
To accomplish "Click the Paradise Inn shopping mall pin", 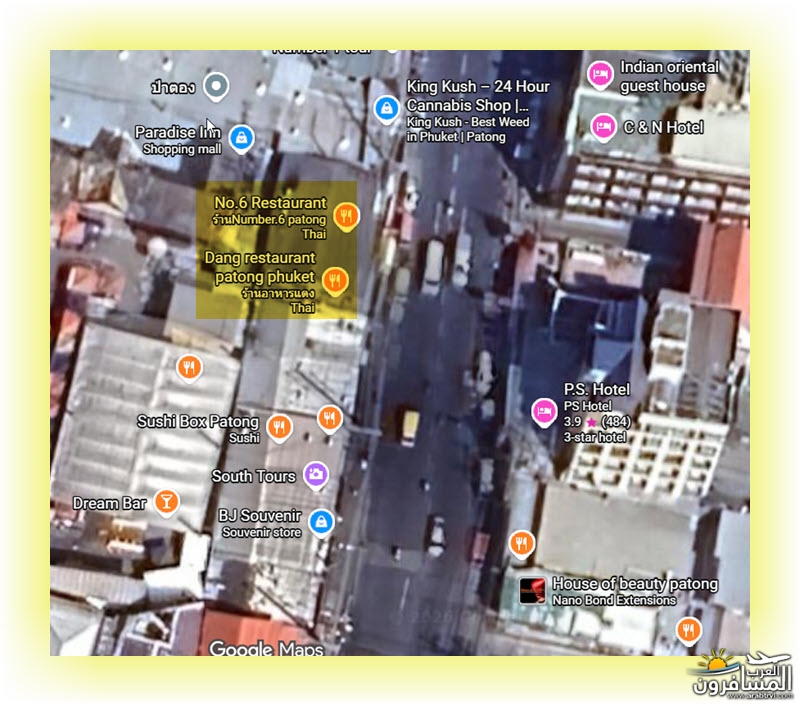I will pyautogui.click(x=240, y=137).
